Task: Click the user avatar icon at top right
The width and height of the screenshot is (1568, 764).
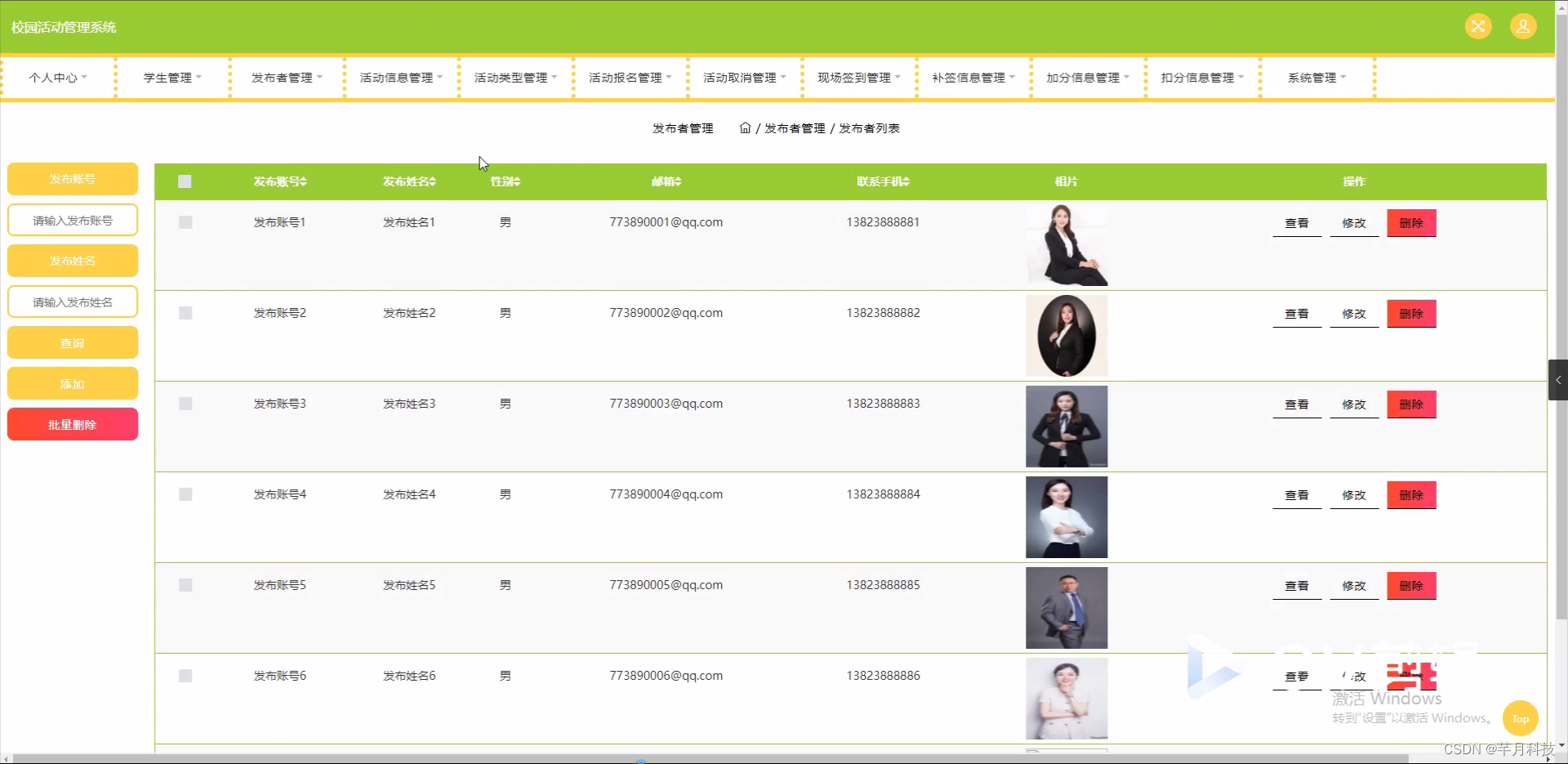Action: tap(1522, 25)
